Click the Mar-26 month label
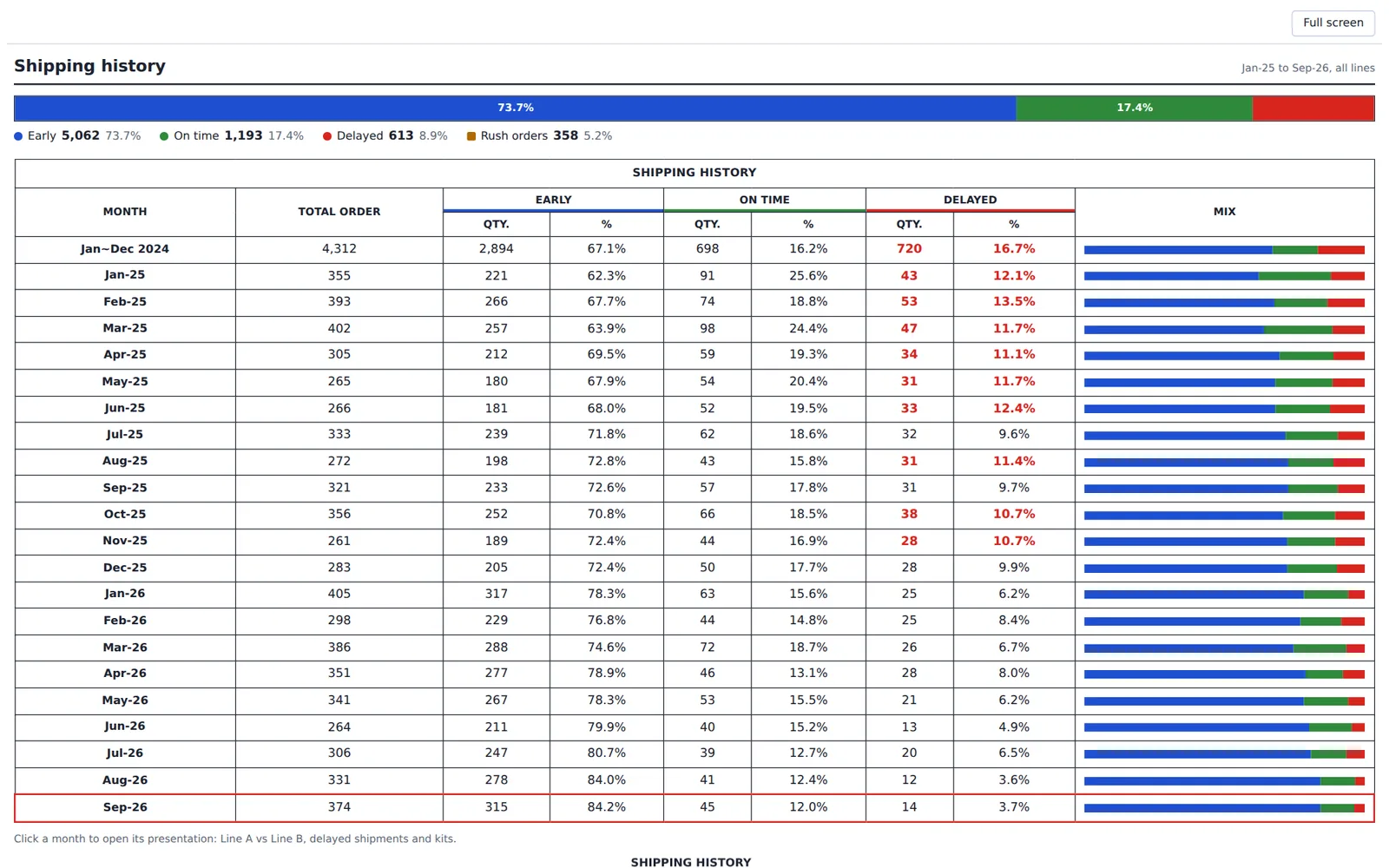This screenshot has width=1389, height=868. (x=125, y=648)
